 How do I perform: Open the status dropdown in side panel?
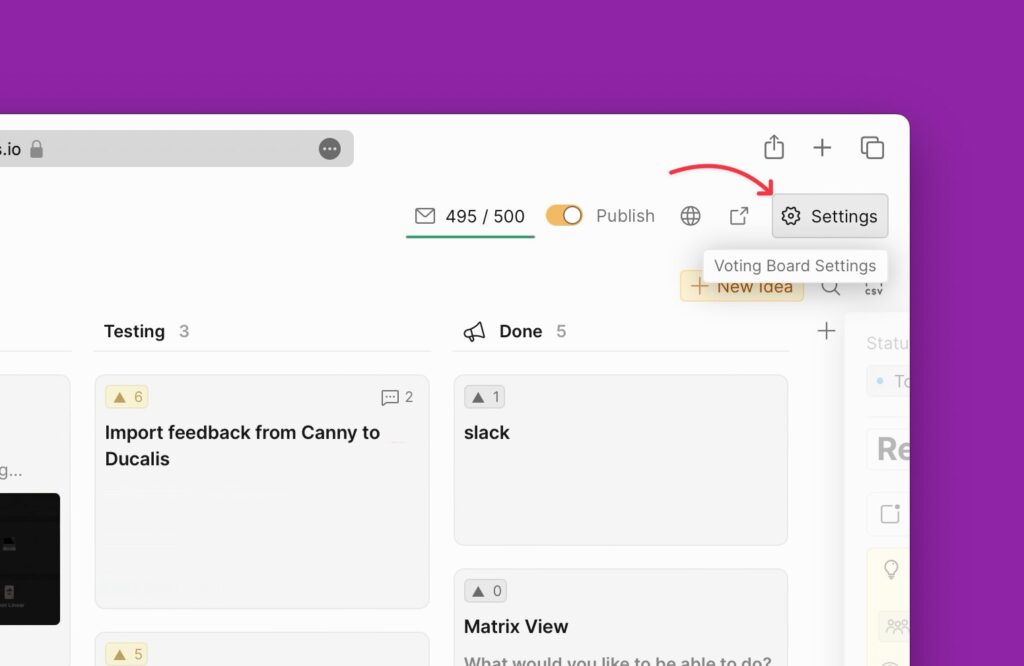(x=890, y=381)
